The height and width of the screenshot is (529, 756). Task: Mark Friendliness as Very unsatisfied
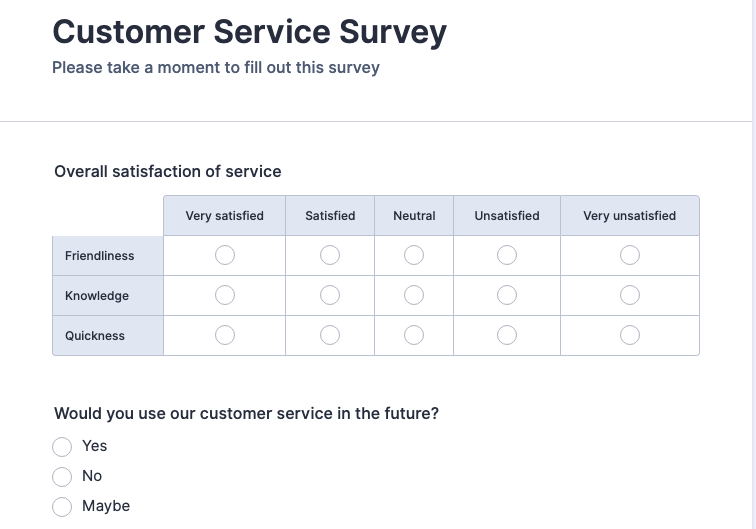pos(630,255)
